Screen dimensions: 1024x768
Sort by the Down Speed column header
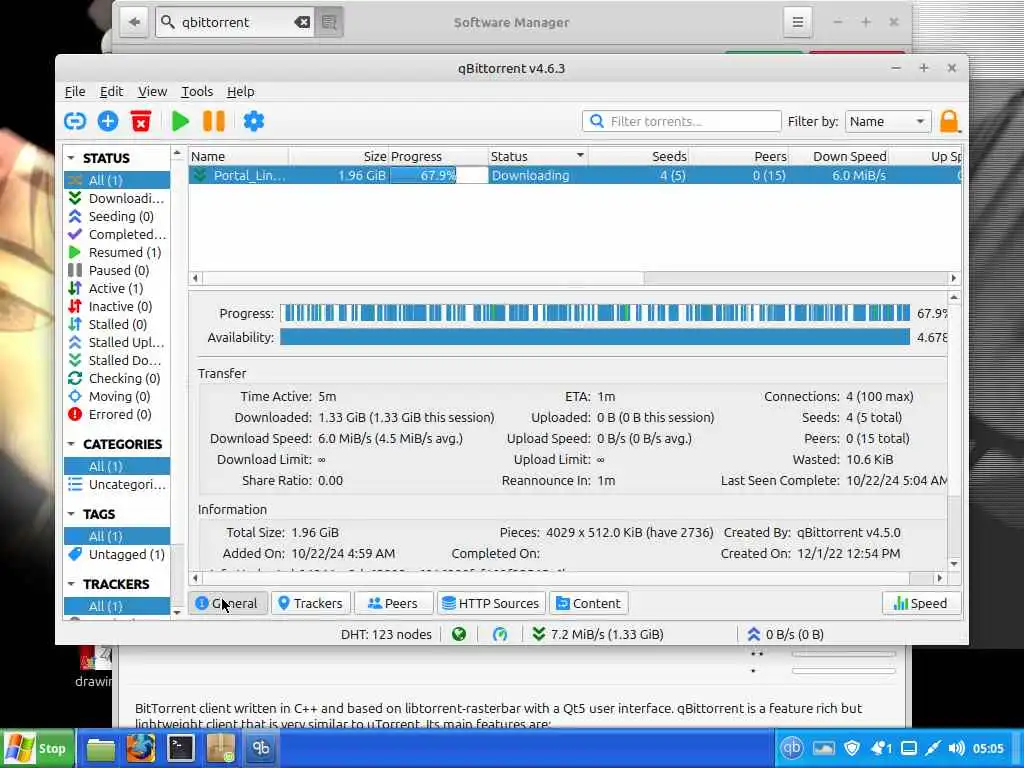coord(838,156)
